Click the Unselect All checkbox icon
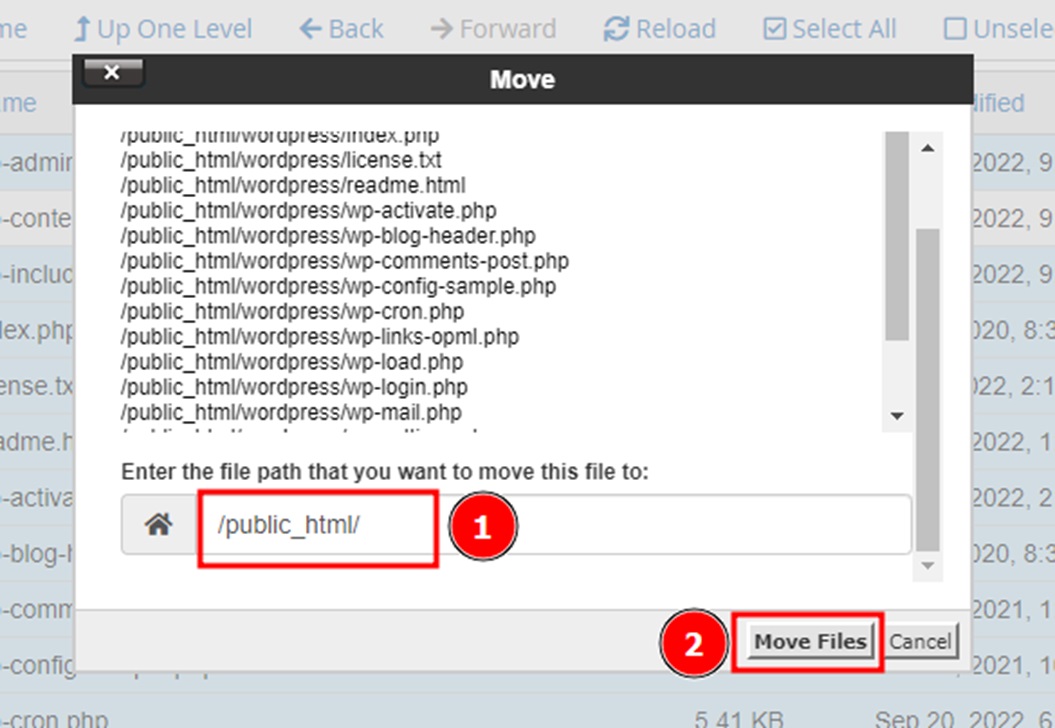 [955, 29]
